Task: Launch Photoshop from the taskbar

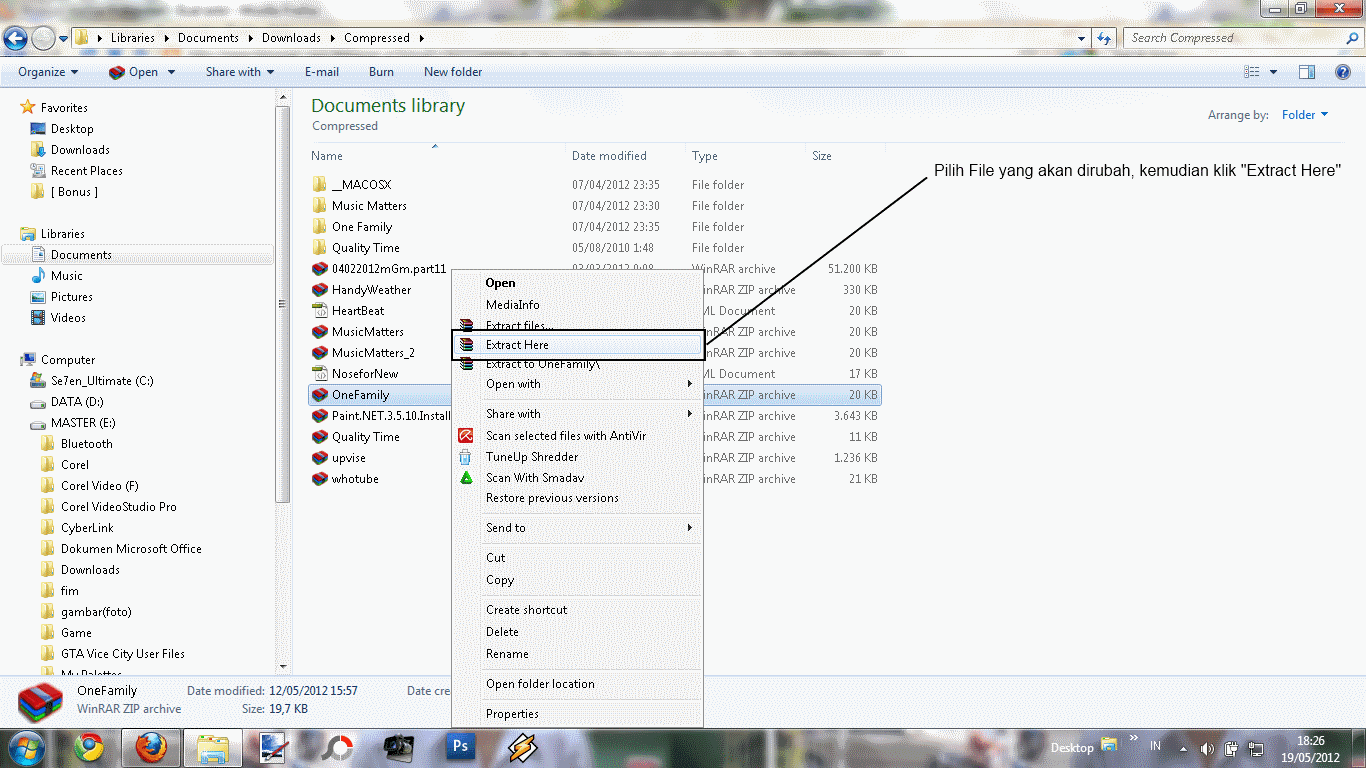Action: [461, 747]
